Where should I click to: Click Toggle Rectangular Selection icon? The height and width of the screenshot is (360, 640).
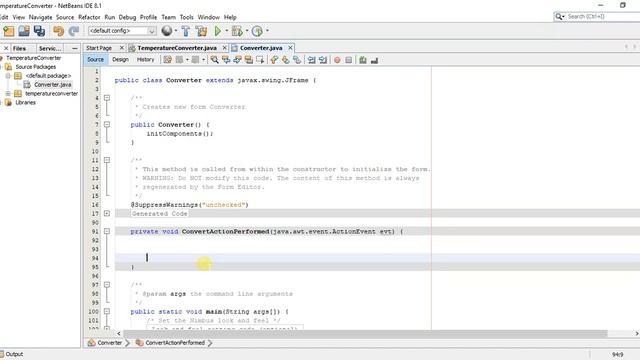click(260, 60)
